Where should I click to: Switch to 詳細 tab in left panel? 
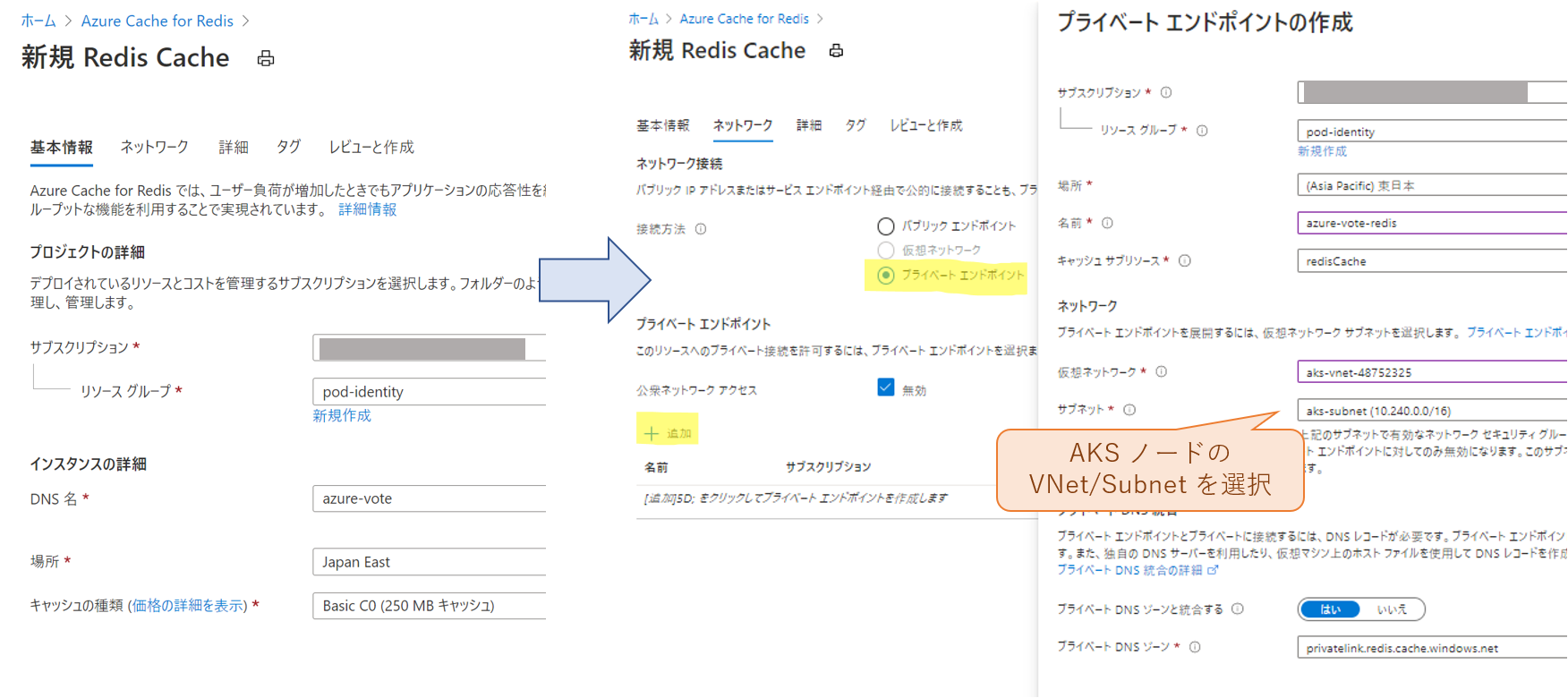(x=234, y=148)
